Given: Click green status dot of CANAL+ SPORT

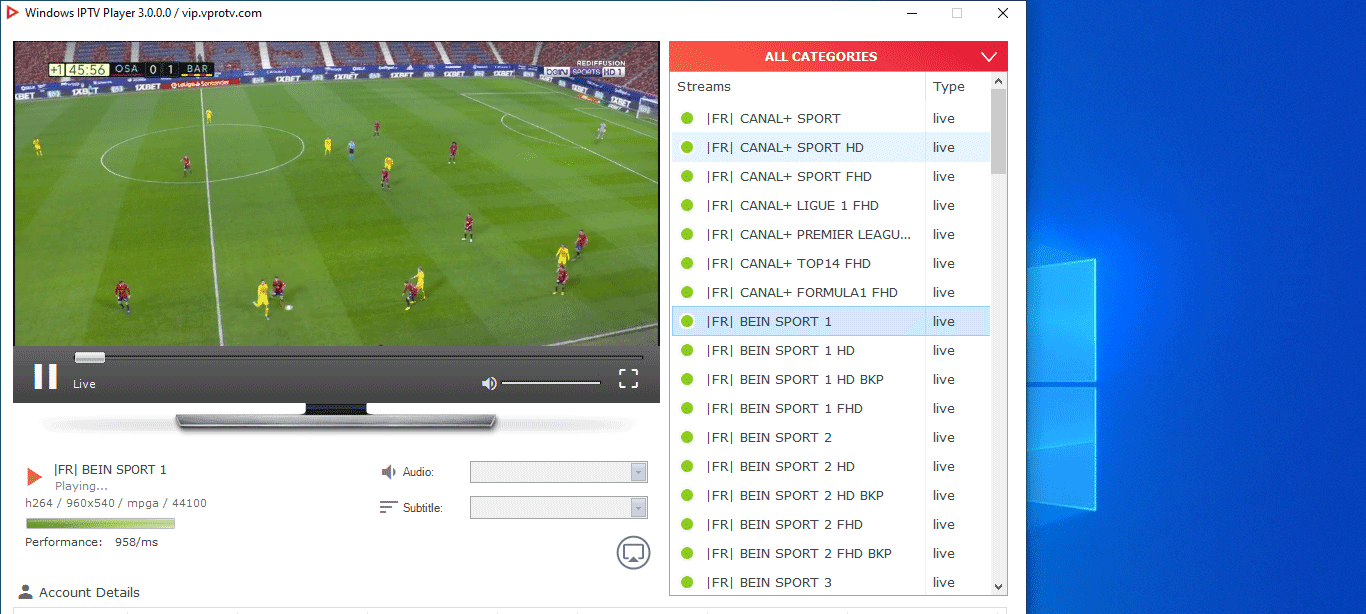Looking at the screenshot, I should pyautogui.click(x=687, y=118).
